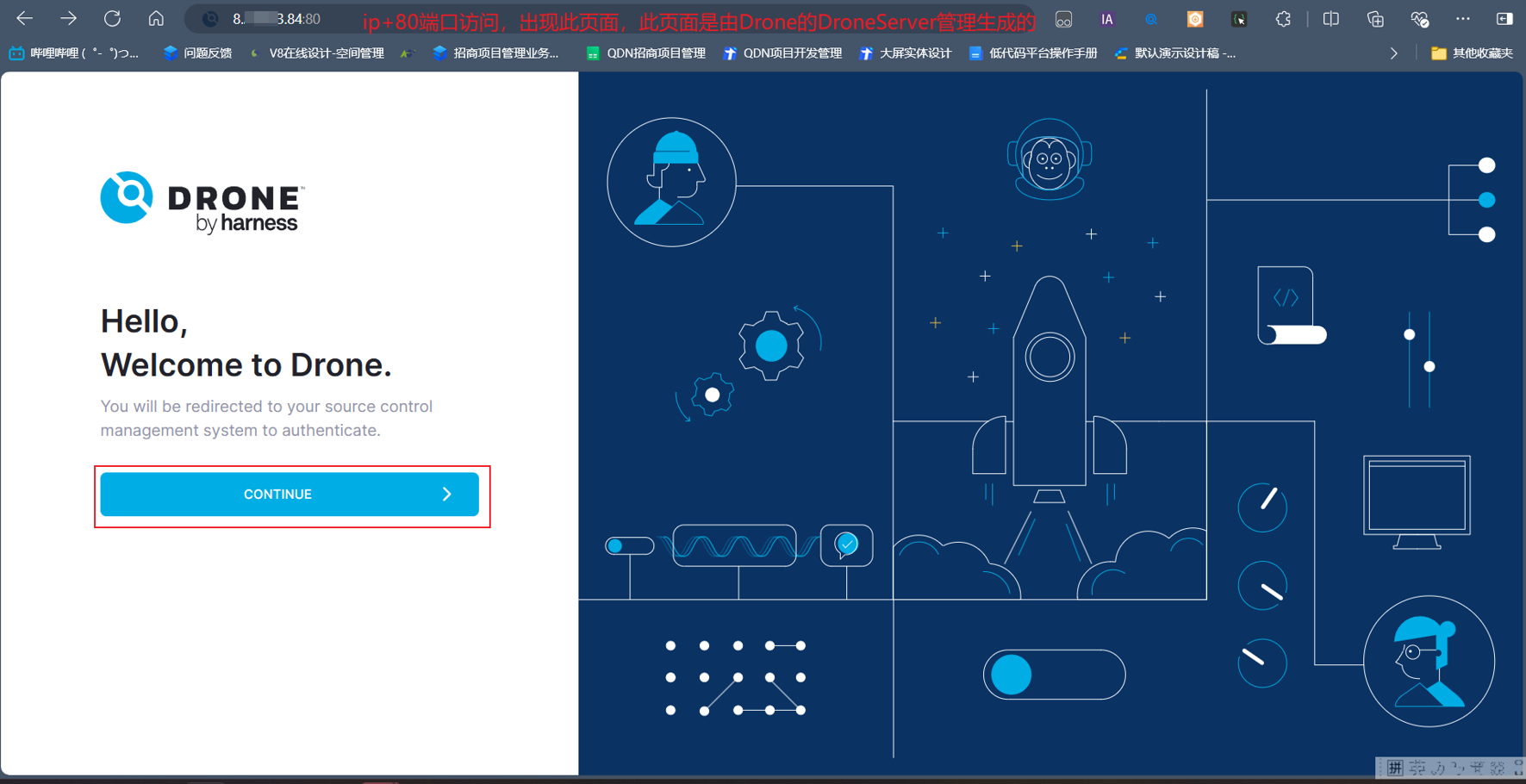This screenshot has height=784, width=1526.
Task: Open the 其他收藏夹 bookmarks folder
Action: (1472, 53)
